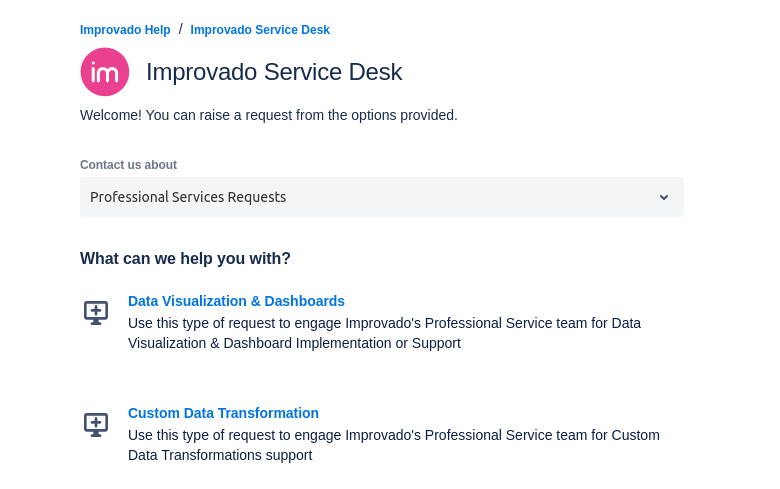Click the Data Visualization & Dashboards monitor icon
This screenshot has width=780, height=489.
[x=96, y=312]
